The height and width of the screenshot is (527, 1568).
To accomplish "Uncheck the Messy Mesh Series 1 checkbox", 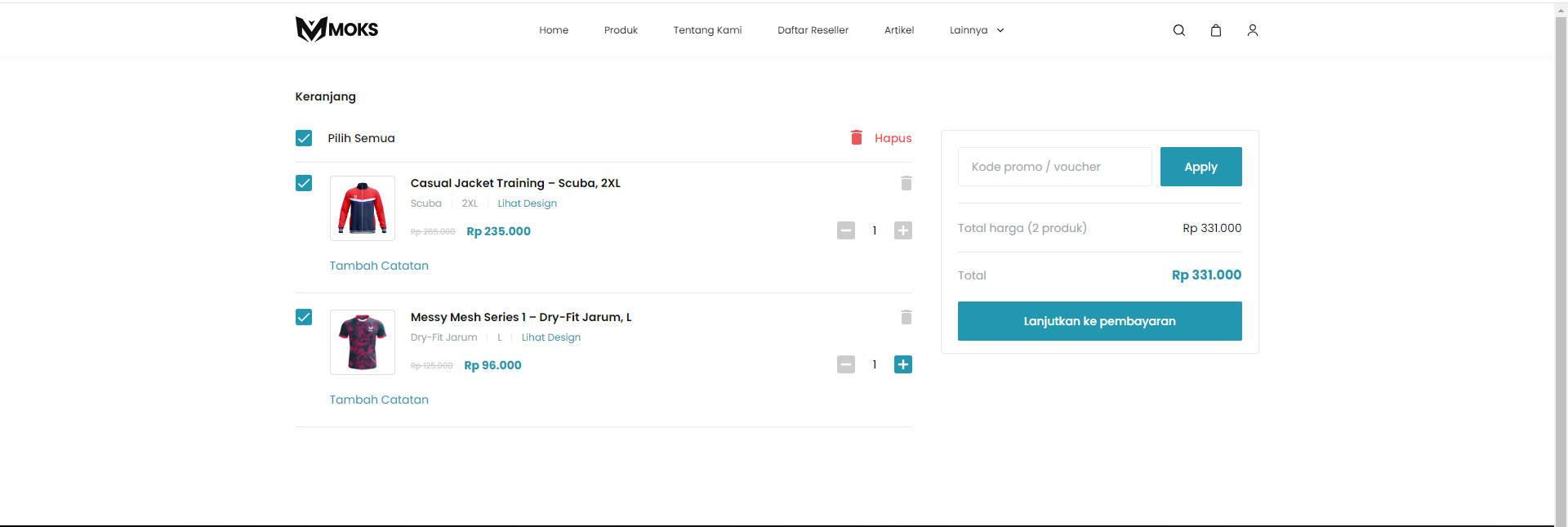I will point(304,317).
